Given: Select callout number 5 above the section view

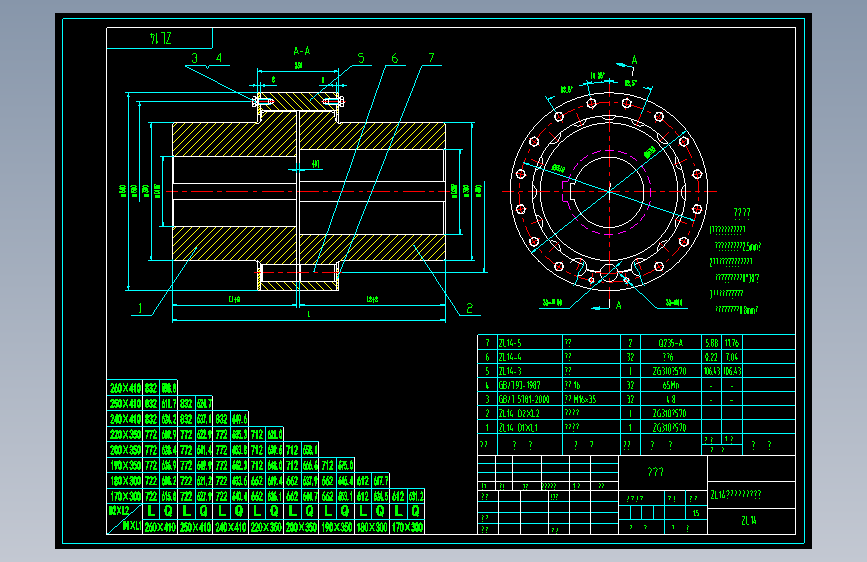Looking at the screenshot, I should [361, 58].
